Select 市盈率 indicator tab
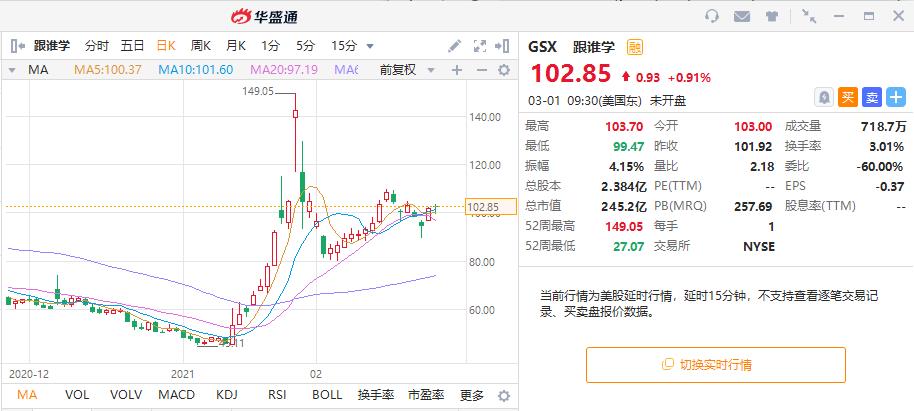The width and height of the screenshot is (914, 411). pyautogui.click(x=426, y=395)
